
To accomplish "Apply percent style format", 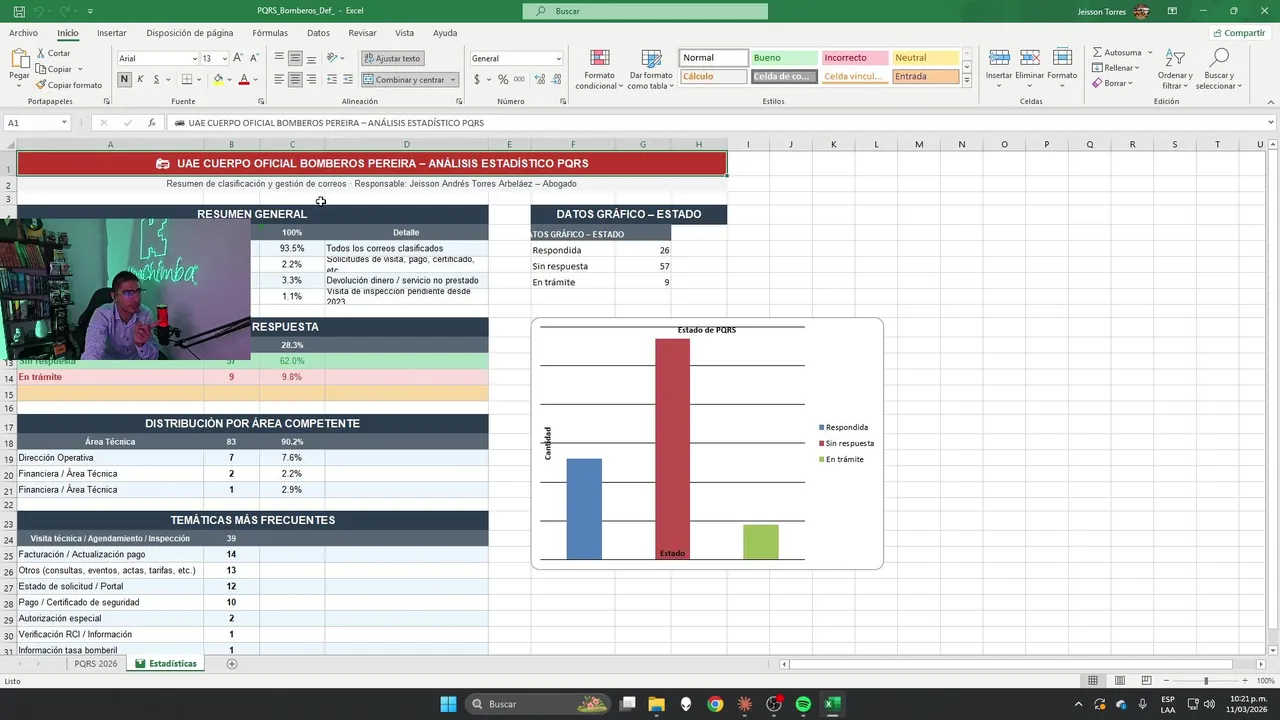I will pos(503,79).
